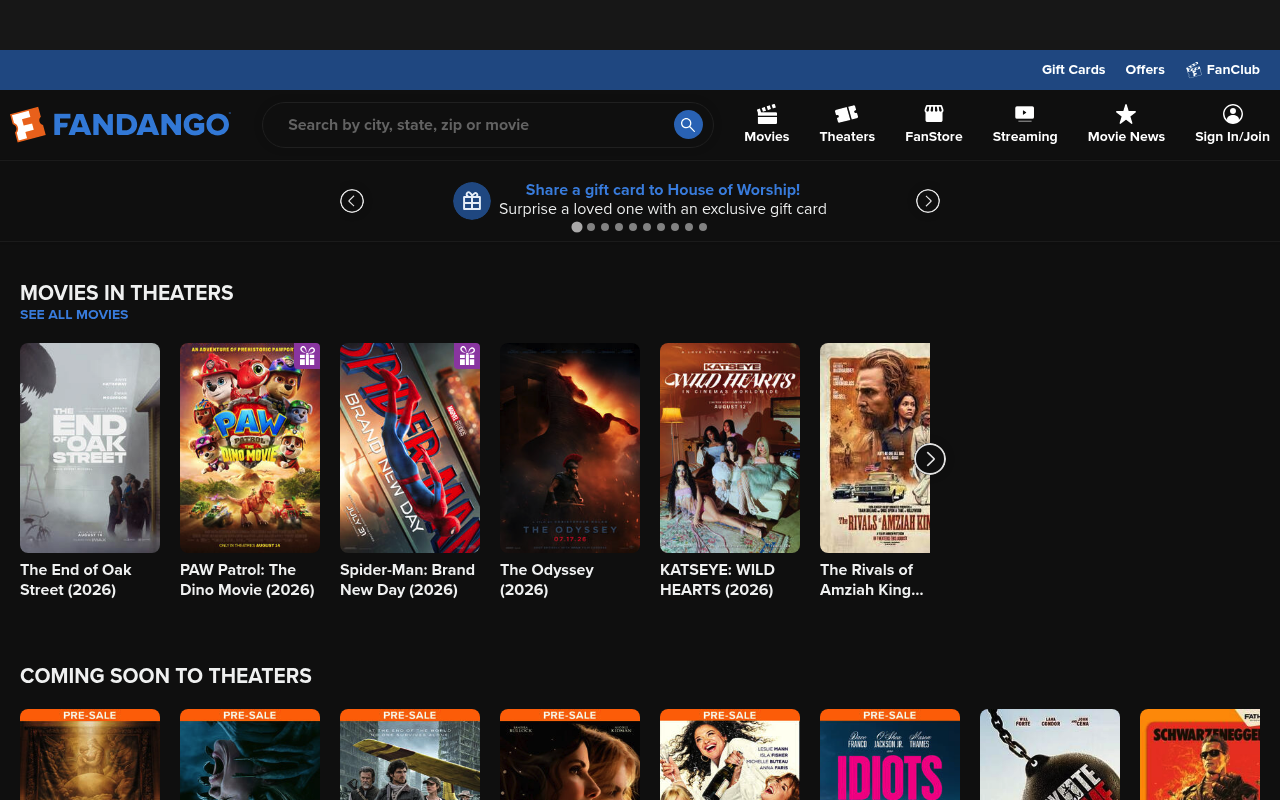This screenshot has height=800, width=1280.
Task: Click the title "Spider-Man: Brand New Day (2026)"
Action: (x=408, y=580)
